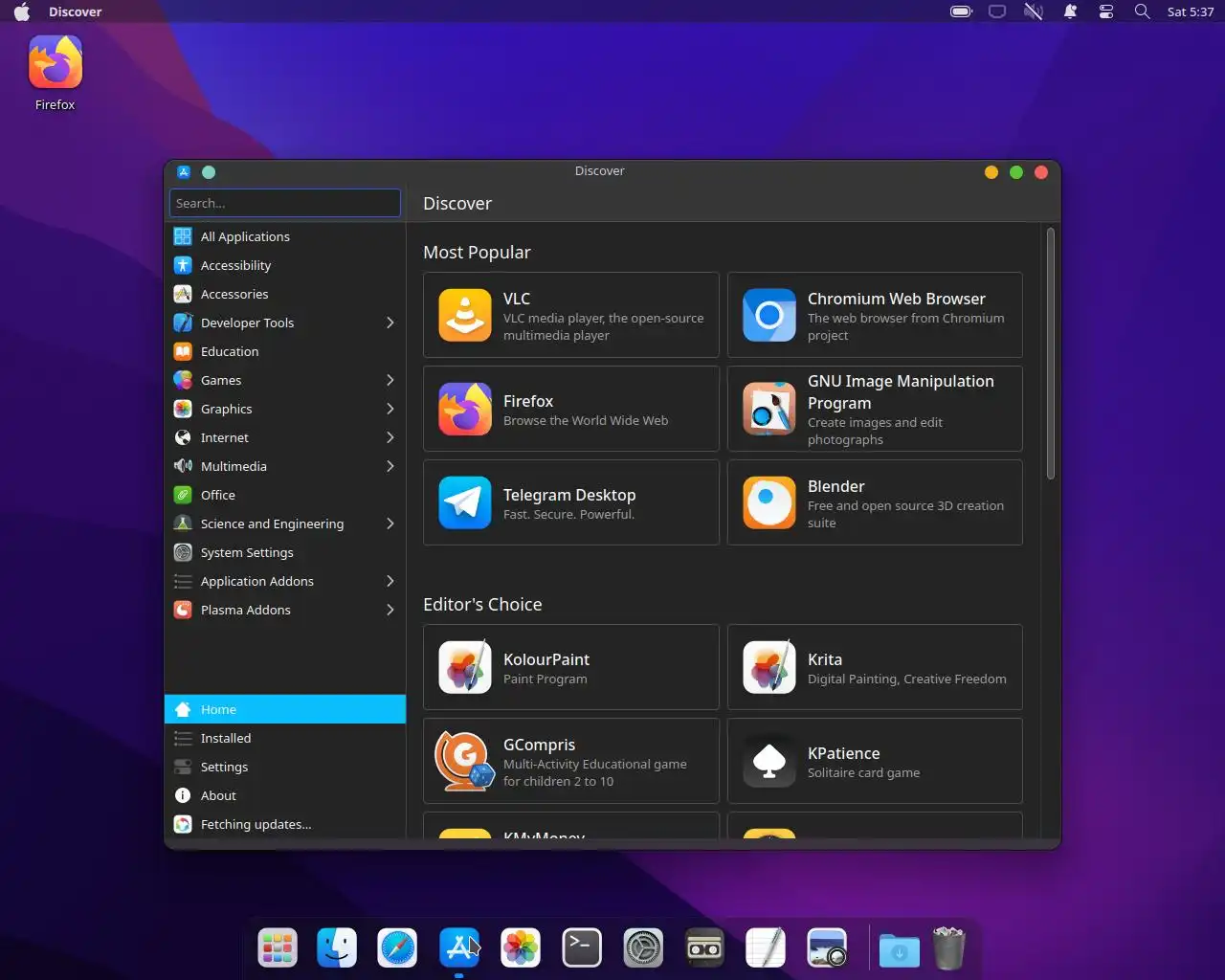Screen dimensions: 1225x980
Task: Click the control center icon in menu bar
Action: [x=1105, y=11]
